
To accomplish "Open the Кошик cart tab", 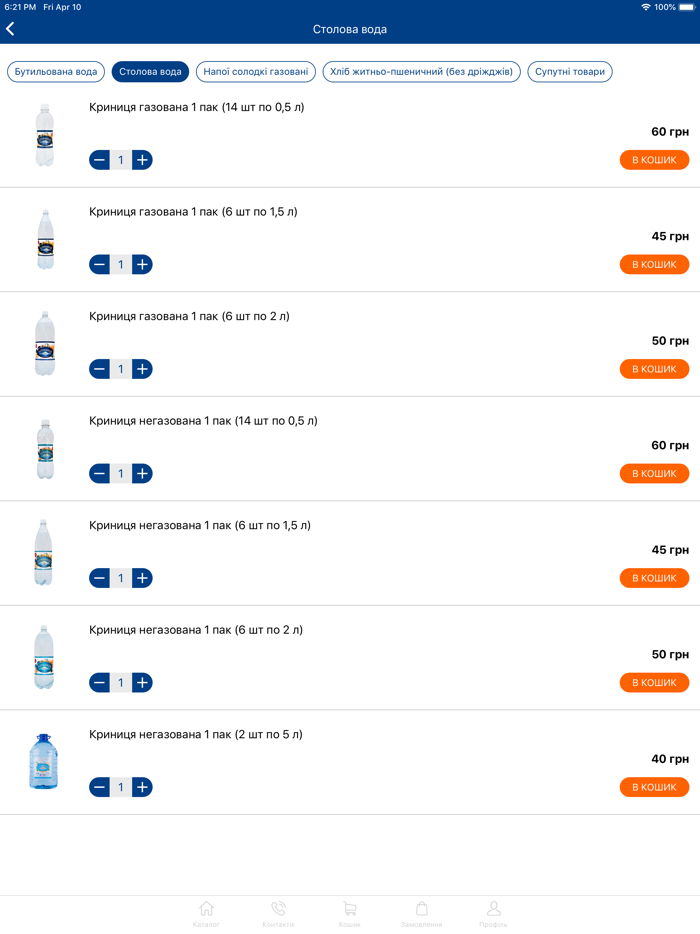I will [x=349, y=913].
